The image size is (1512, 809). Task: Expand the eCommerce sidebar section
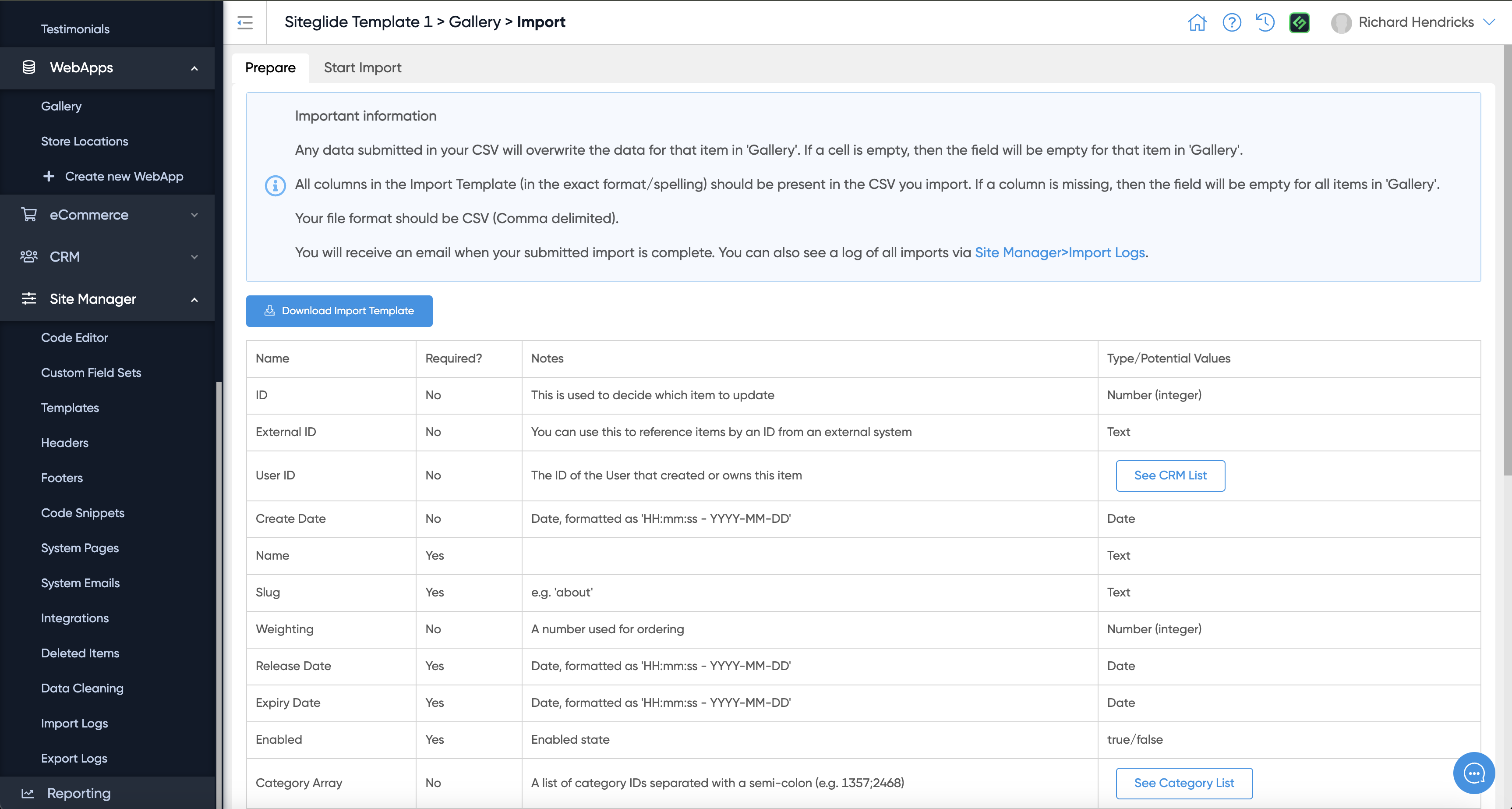pos(194,215)
